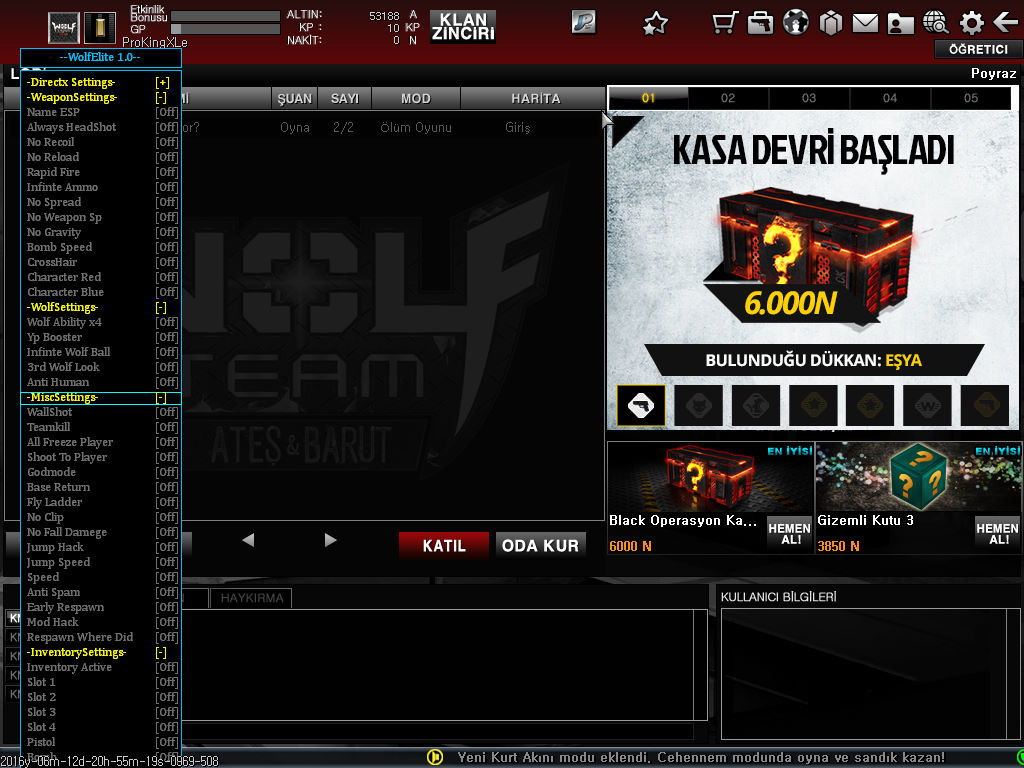Switch to banner tab 04
The height and width of the screenshot is (768, 1024).
[890, 98]
